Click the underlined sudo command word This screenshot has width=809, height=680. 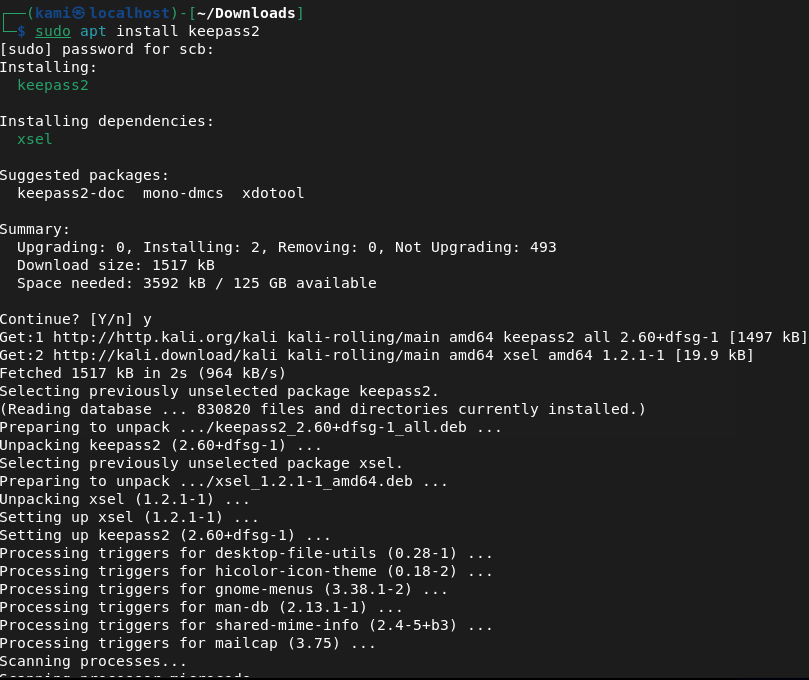tap(53, 31)
